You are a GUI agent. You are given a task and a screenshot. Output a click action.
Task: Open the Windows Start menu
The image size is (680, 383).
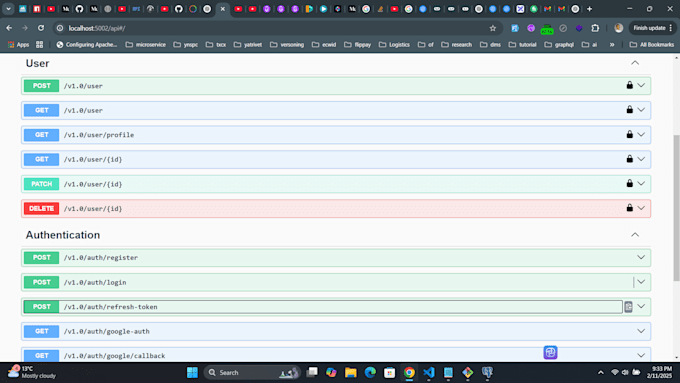pos(192,372)
